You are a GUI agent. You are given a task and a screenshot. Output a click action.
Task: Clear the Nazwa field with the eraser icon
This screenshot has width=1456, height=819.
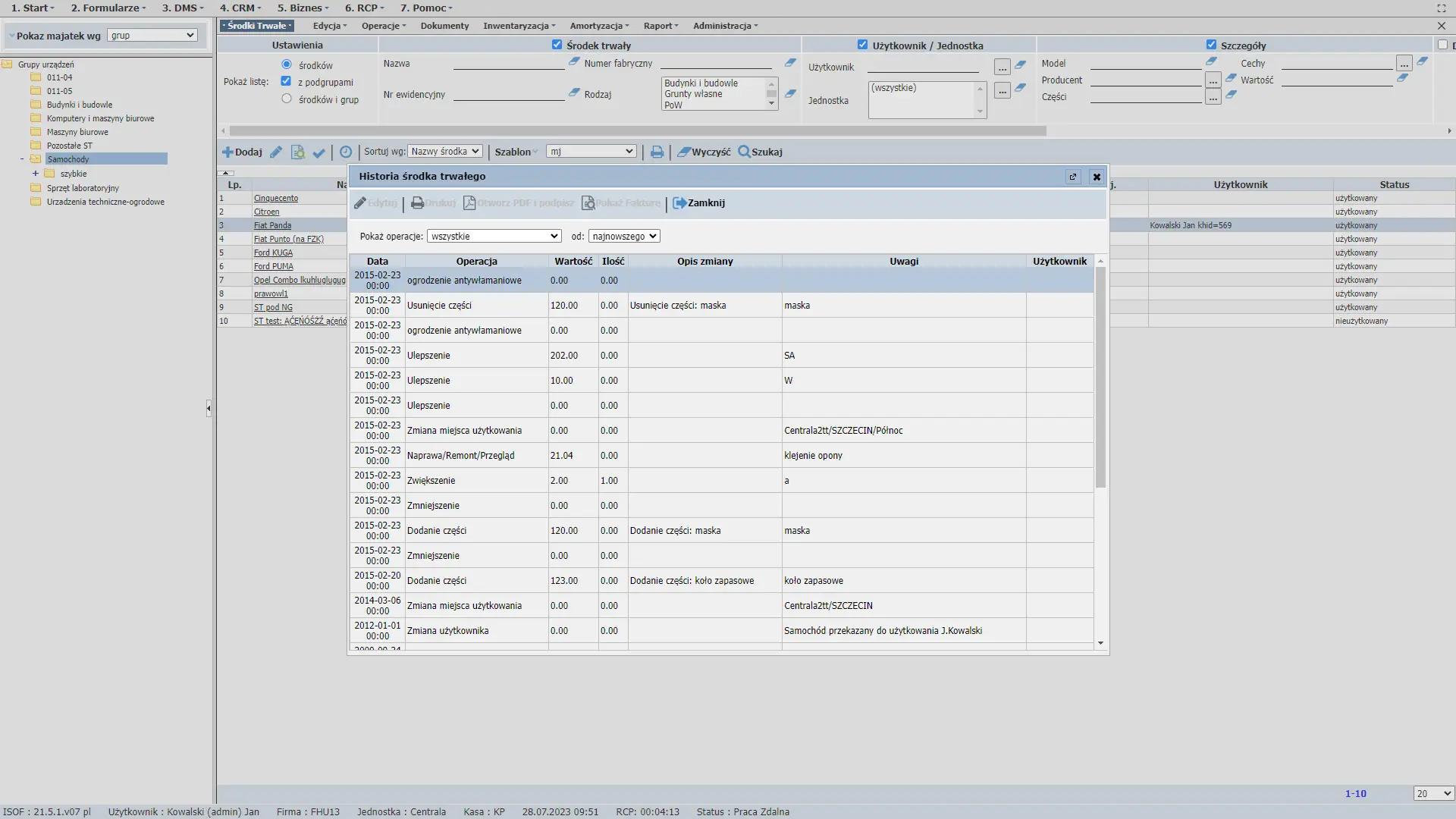click(x=574, y=62)
